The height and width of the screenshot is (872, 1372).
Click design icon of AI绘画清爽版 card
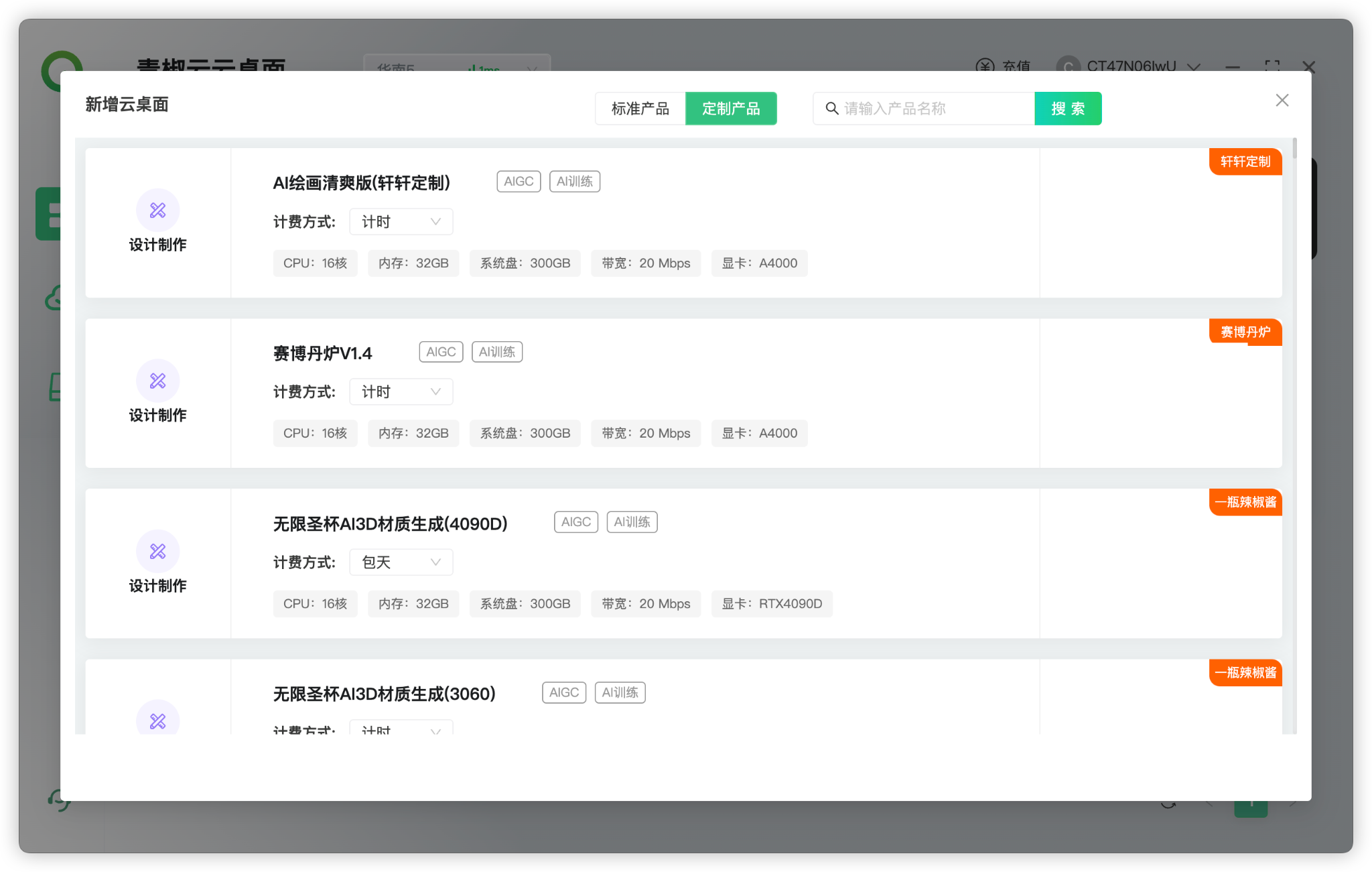click(x=158, y=210)
